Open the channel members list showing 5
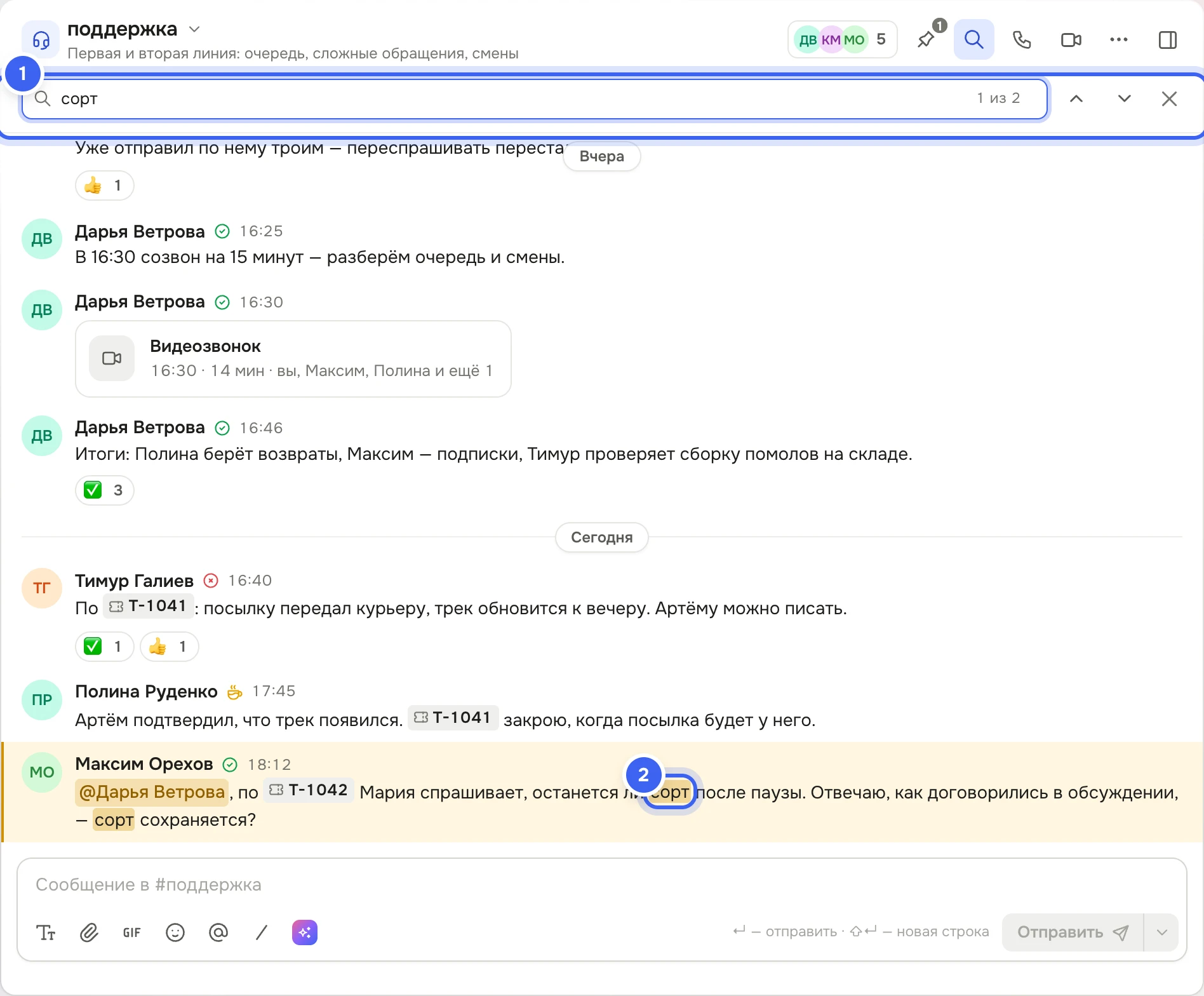This screenshot has height=996, width=1204. [x=842, y=39]
